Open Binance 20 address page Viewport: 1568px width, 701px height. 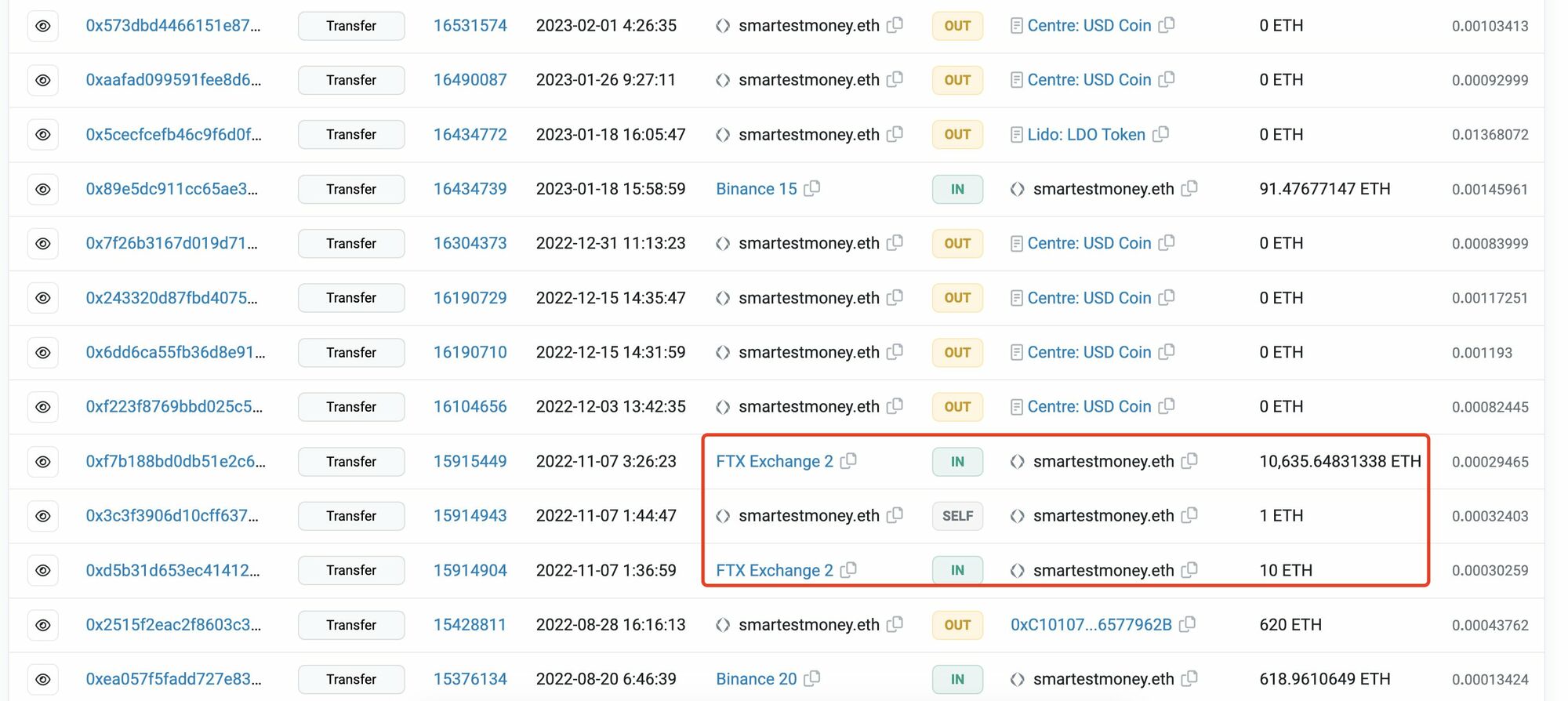pos(757,679)
